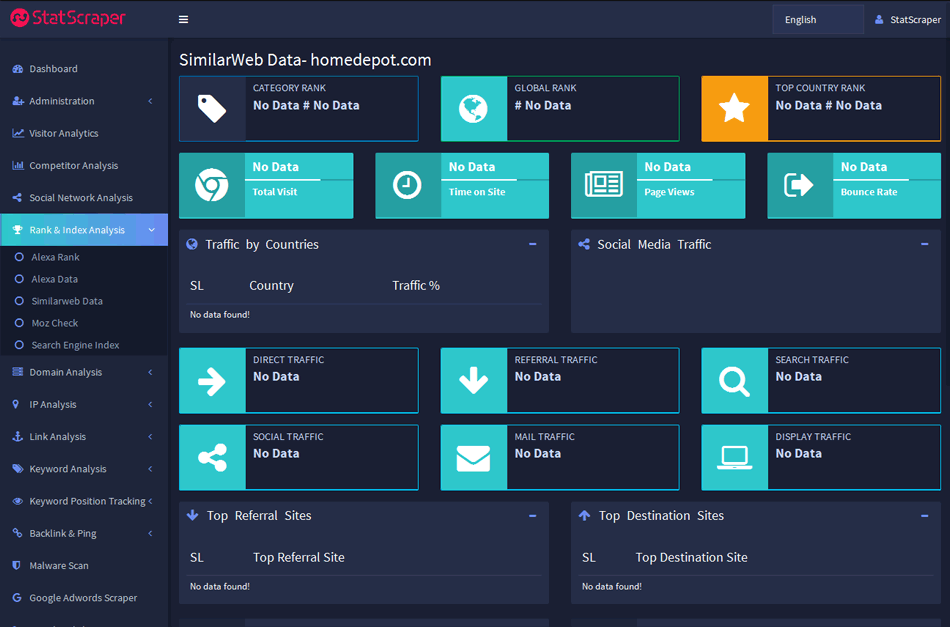This screenshot has height=627, width=950.
Task: Expand the Administration submenu arrow
Action: click(x=150, y=101)
